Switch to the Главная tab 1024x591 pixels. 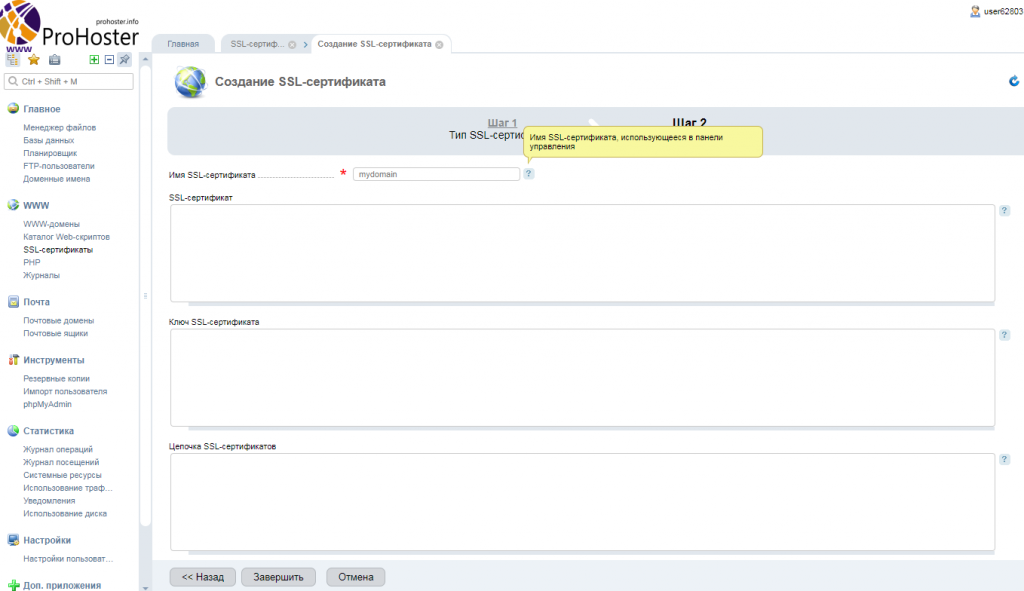(183, 44)
